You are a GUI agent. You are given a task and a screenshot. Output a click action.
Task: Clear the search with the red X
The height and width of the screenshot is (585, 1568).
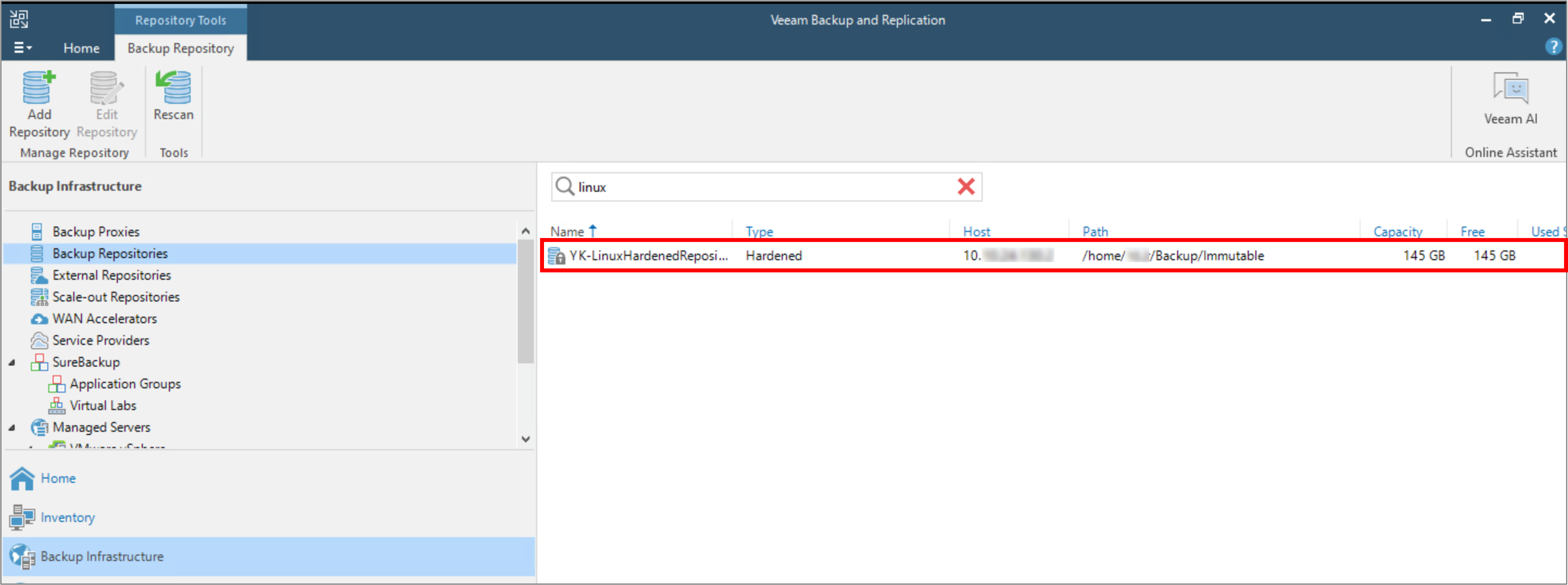pyautogui.click(x=966, y=187)
